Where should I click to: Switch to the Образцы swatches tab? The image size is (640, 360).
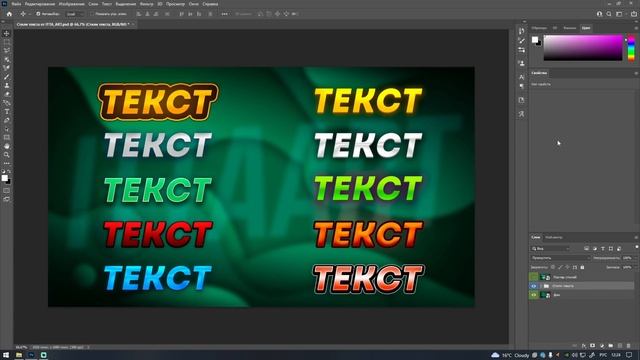(x=539, y=28)
